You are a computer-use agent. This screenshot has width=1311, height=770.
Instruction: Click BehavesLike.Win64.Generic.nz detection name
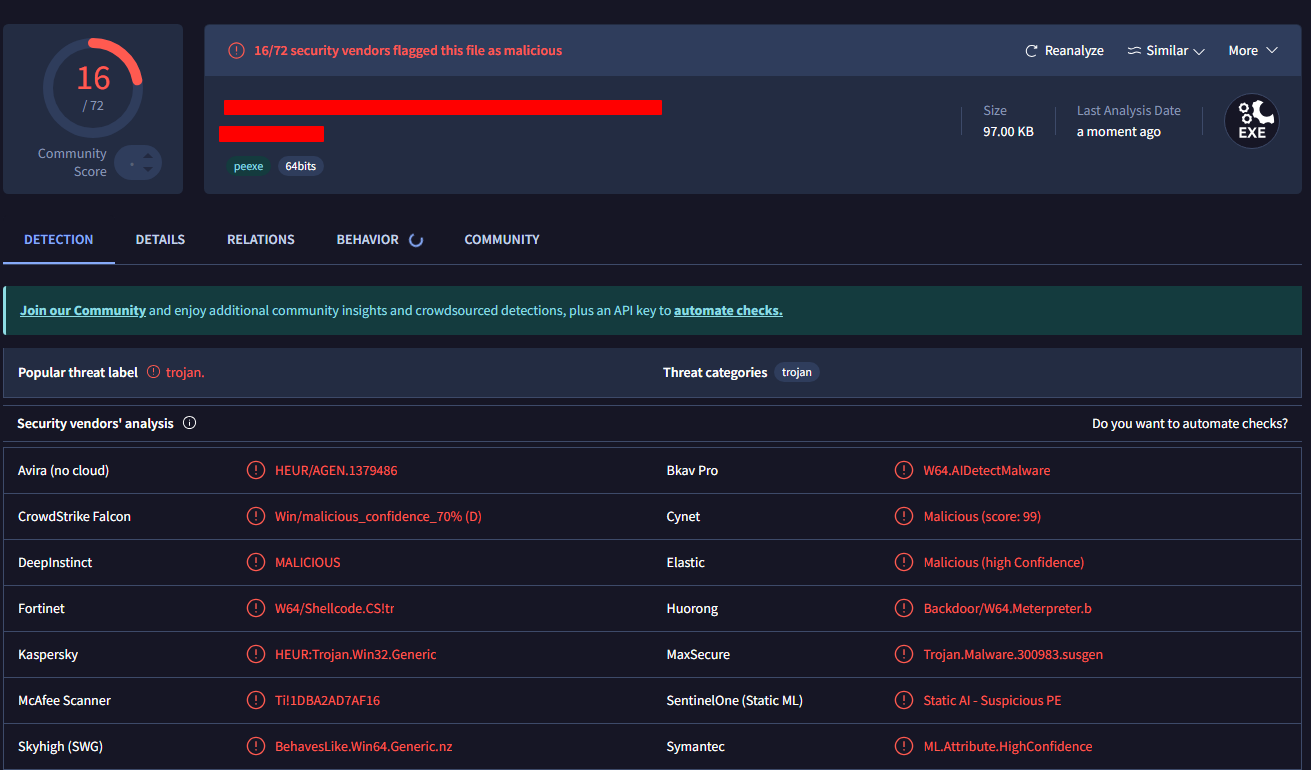(x=364, y=746)
